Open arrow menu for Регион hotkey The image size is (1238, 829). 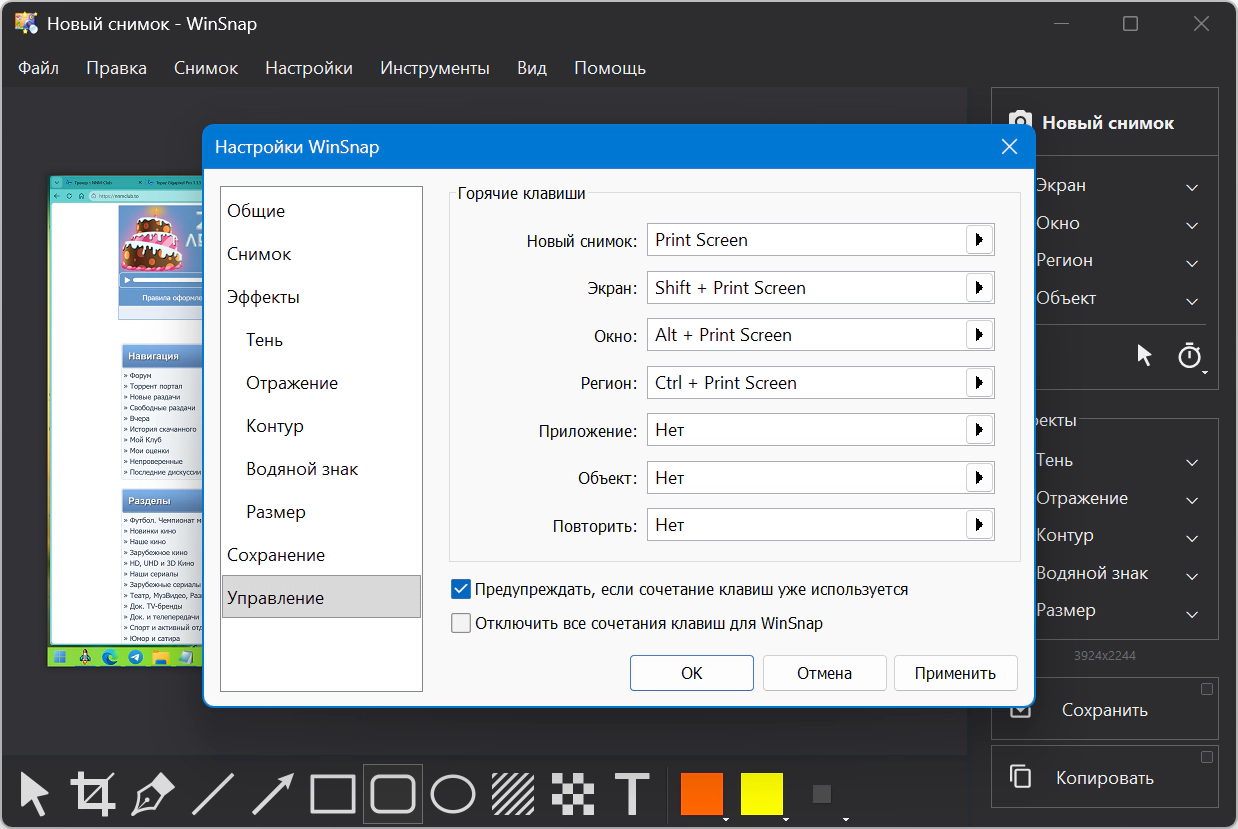click(979, 383)
